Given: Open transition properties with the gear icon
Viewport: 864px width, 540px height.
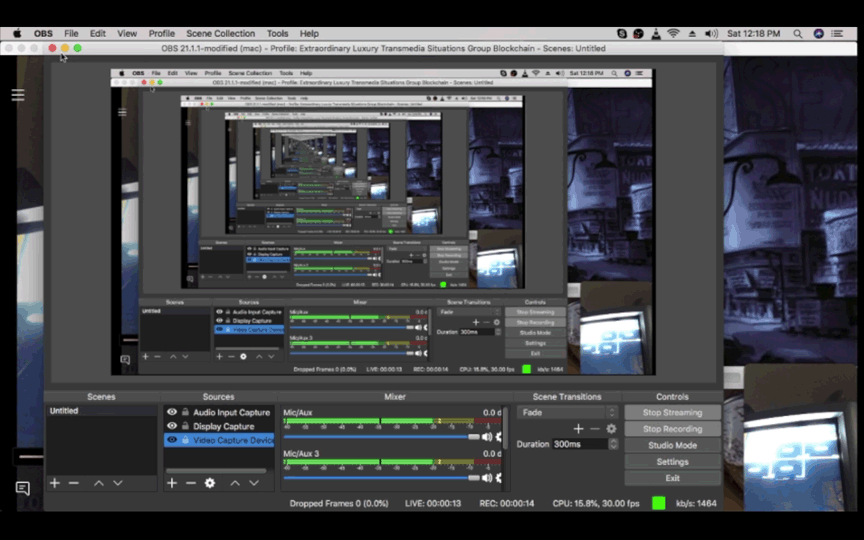Looking at the screenshot, I should coord(611,429).
